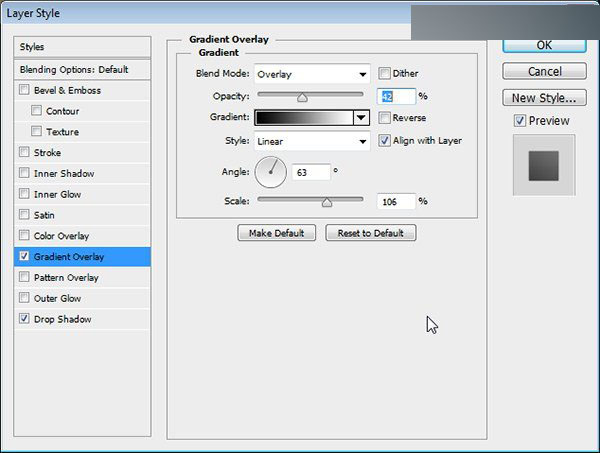Open the Styles panel entry
The height and width of the screenshot is (453, 600).
coord(82,47)
